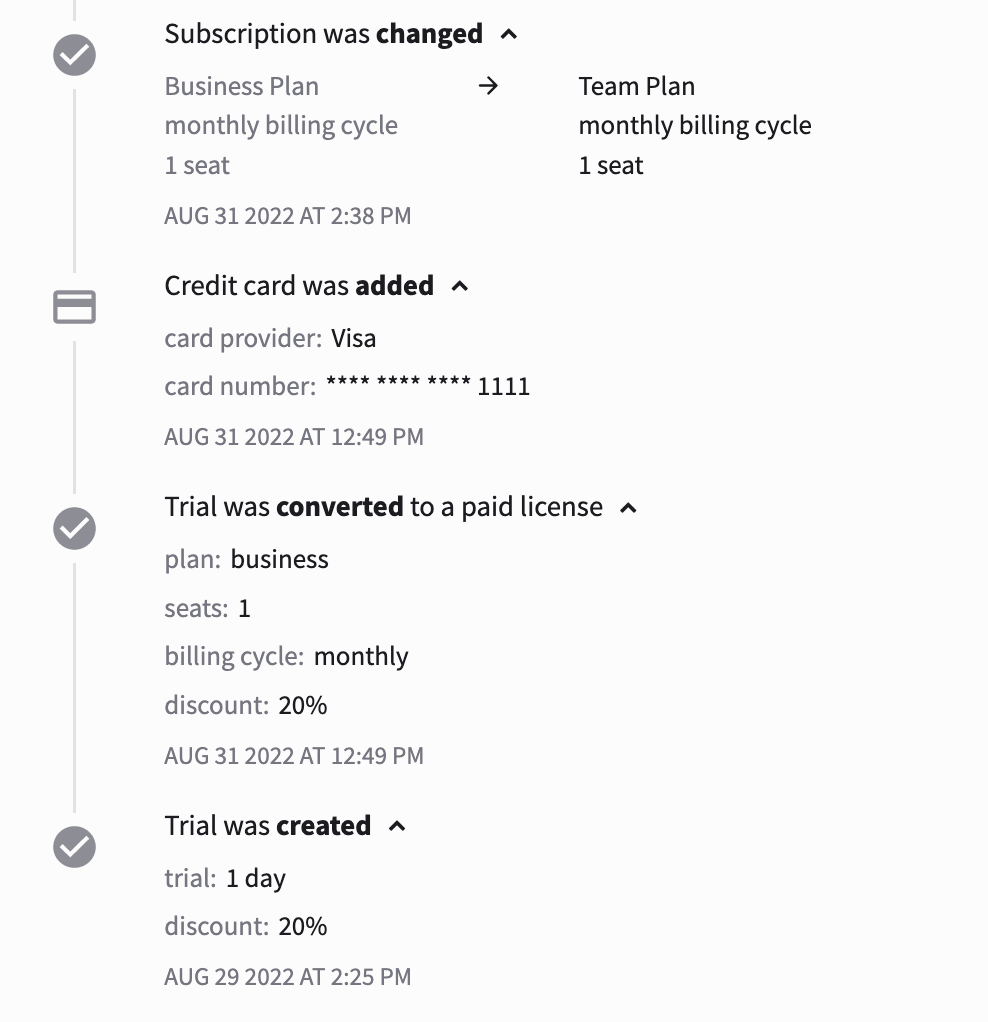This screenshot has width=988, height=1022.
Task: Click the Business Plan label
Action: [241, 86]
